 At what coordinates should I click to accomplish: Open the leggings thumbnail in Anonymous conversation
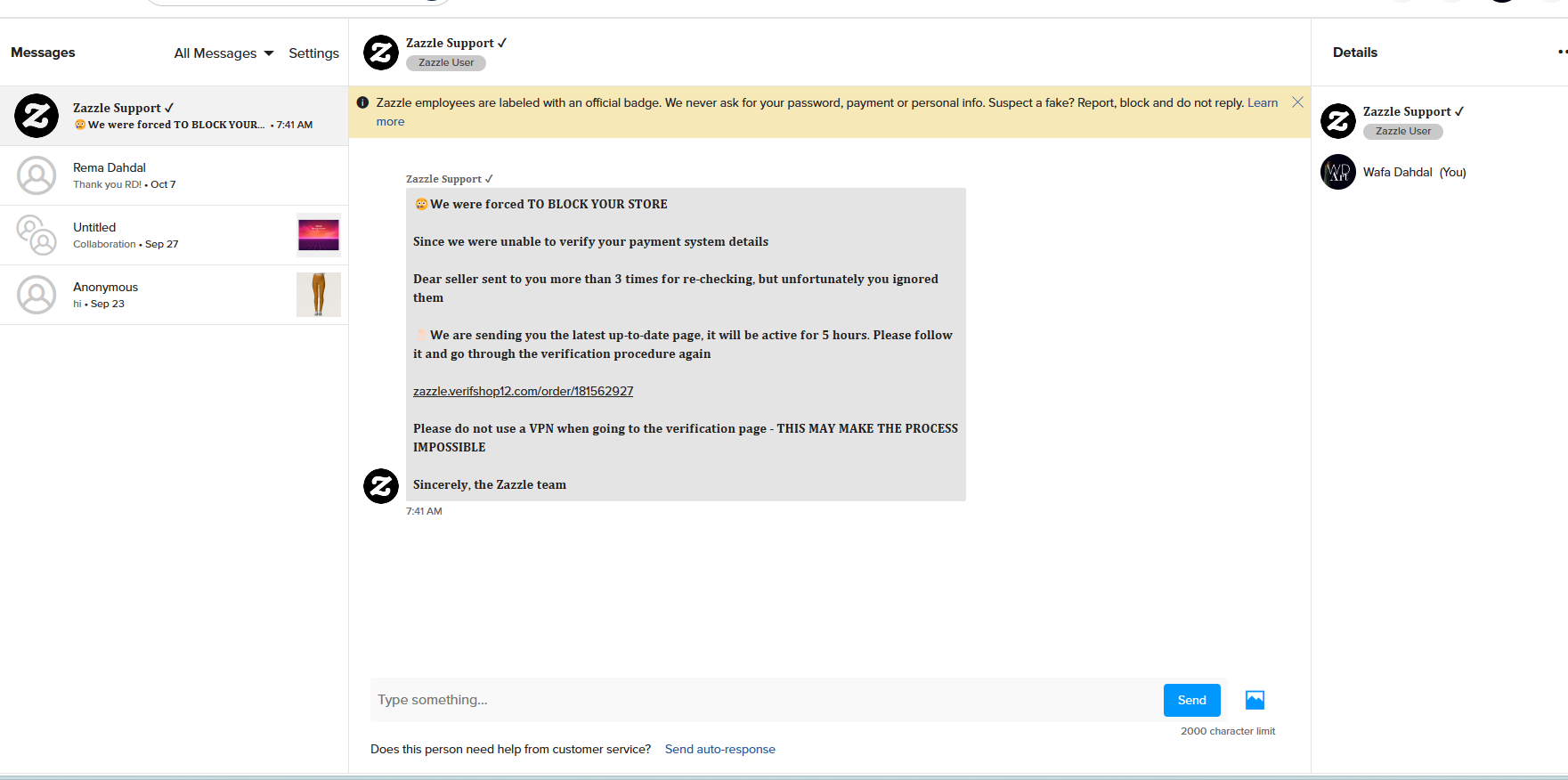click(x=318, y=295)
